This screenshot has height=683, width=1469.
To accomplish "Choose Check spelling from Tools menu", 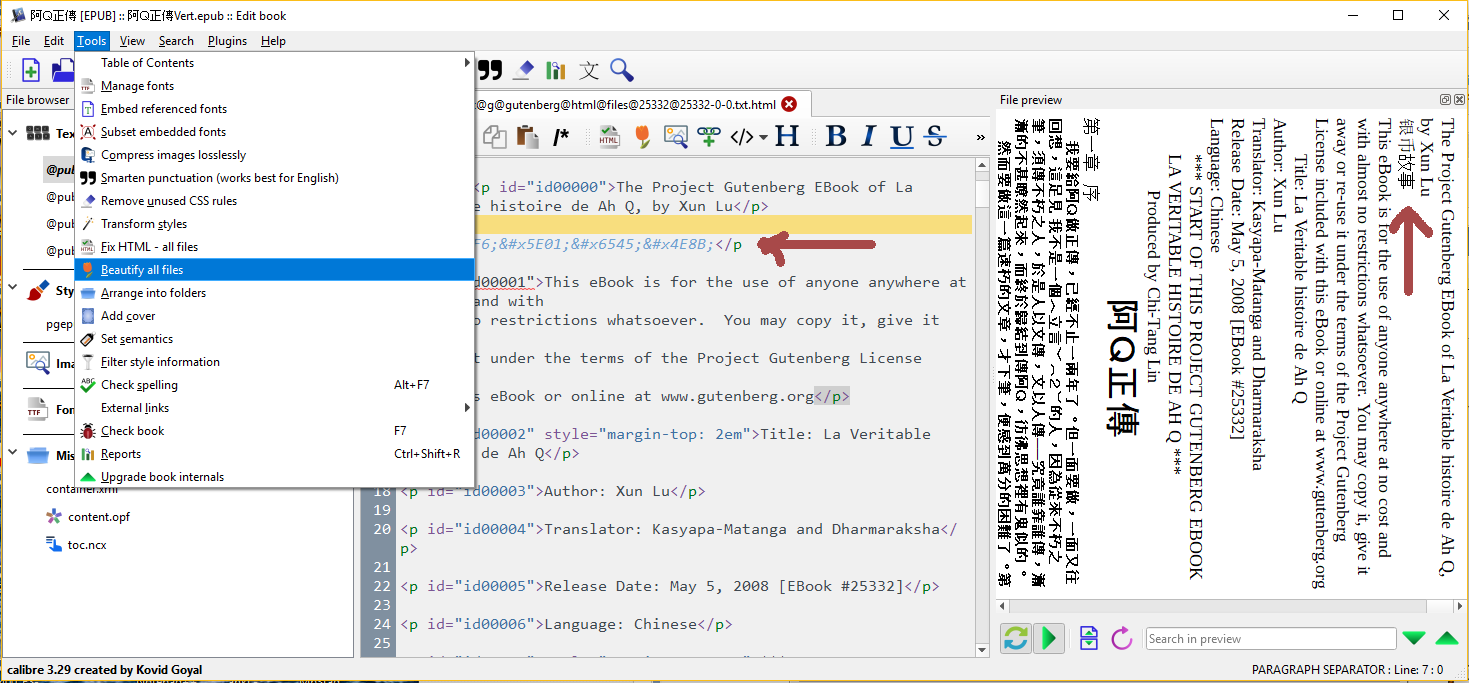I will pyautogui.click(x=140, y=385).
